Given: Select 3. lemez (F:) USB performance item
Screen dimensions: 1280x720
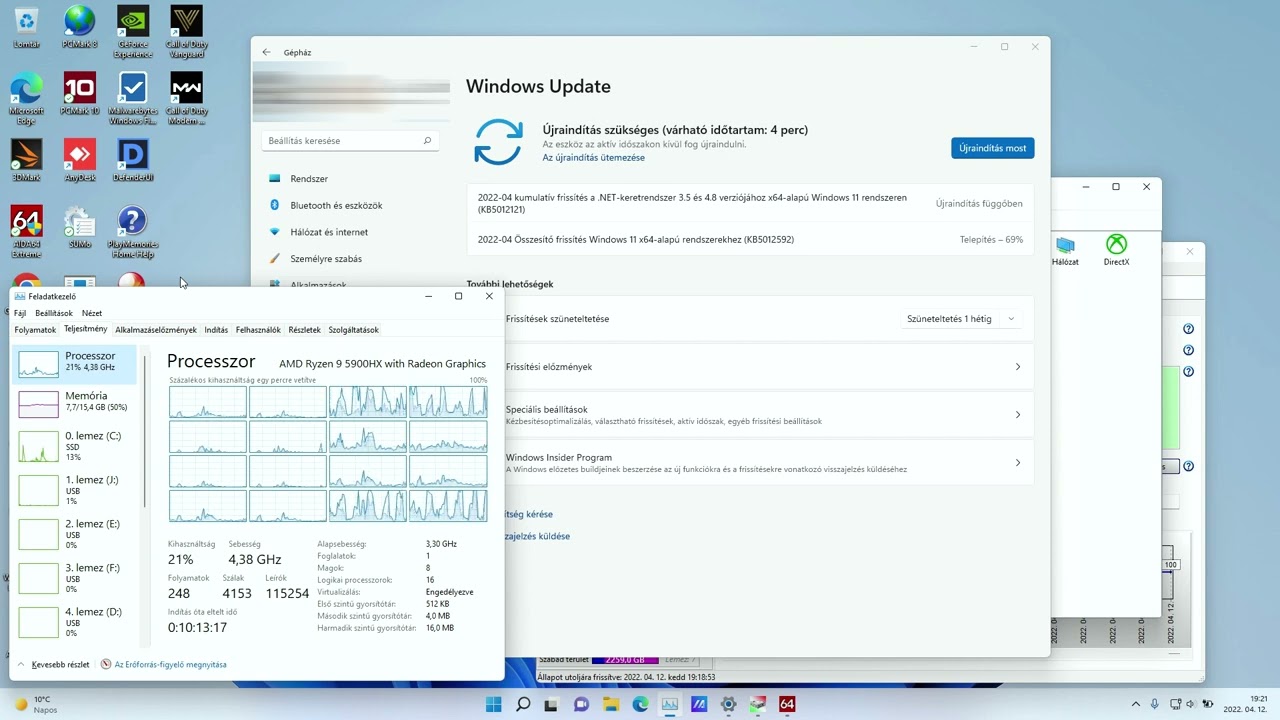Looking at the screenshot, I should point(76,578).
